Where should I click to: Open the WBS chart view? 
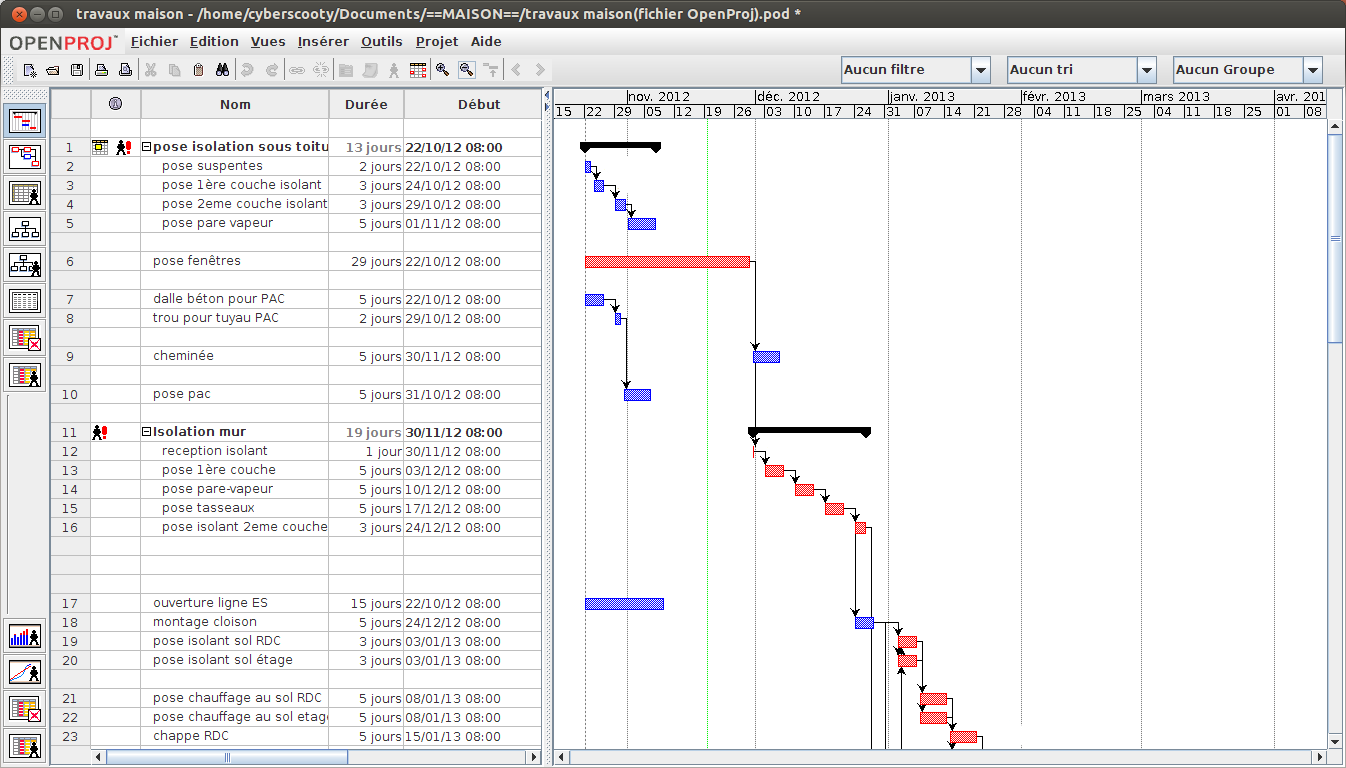click(x=25, y=229)
